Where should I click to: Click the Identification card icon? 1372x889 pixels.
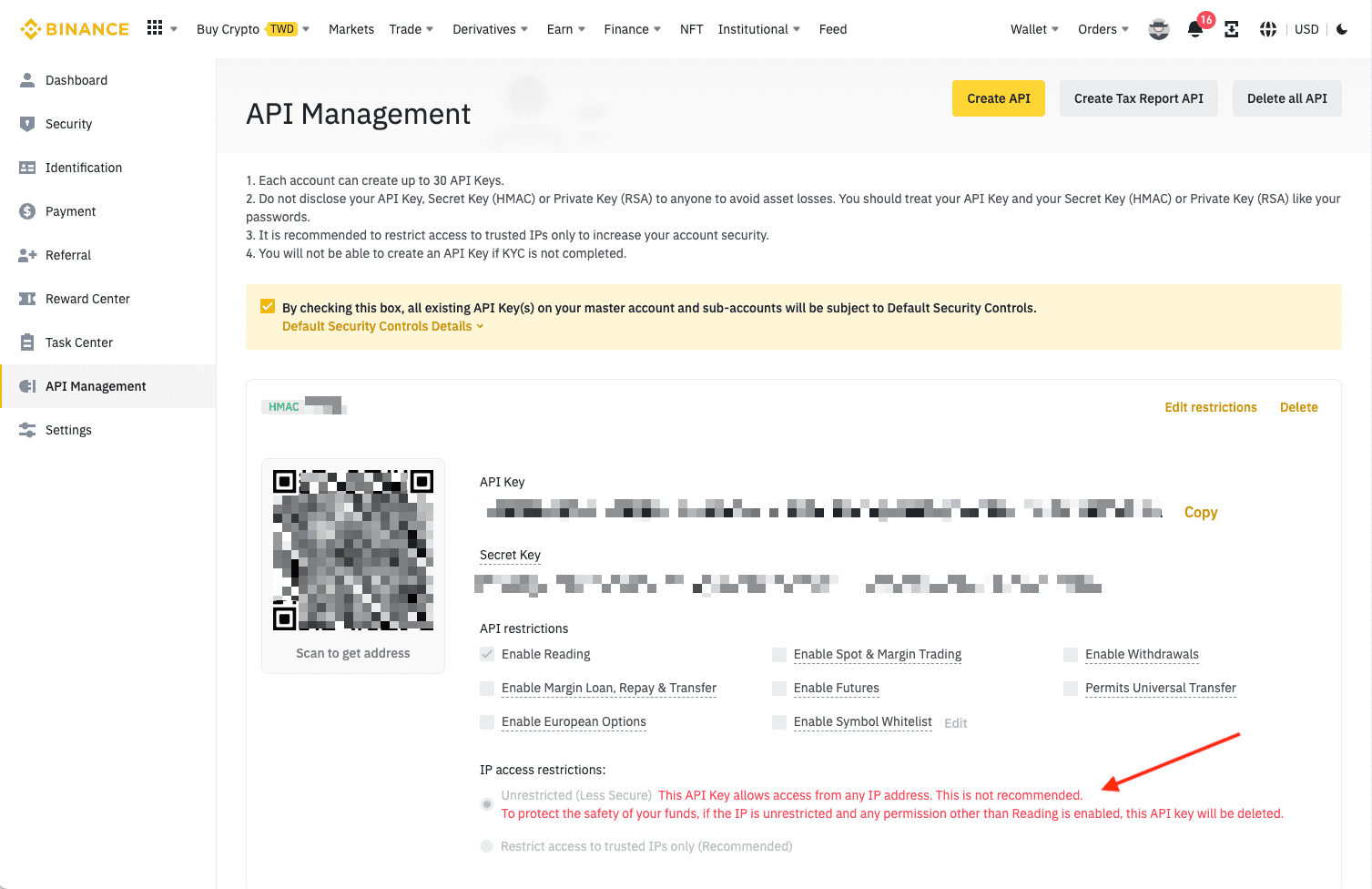click(x=27, y=168)
